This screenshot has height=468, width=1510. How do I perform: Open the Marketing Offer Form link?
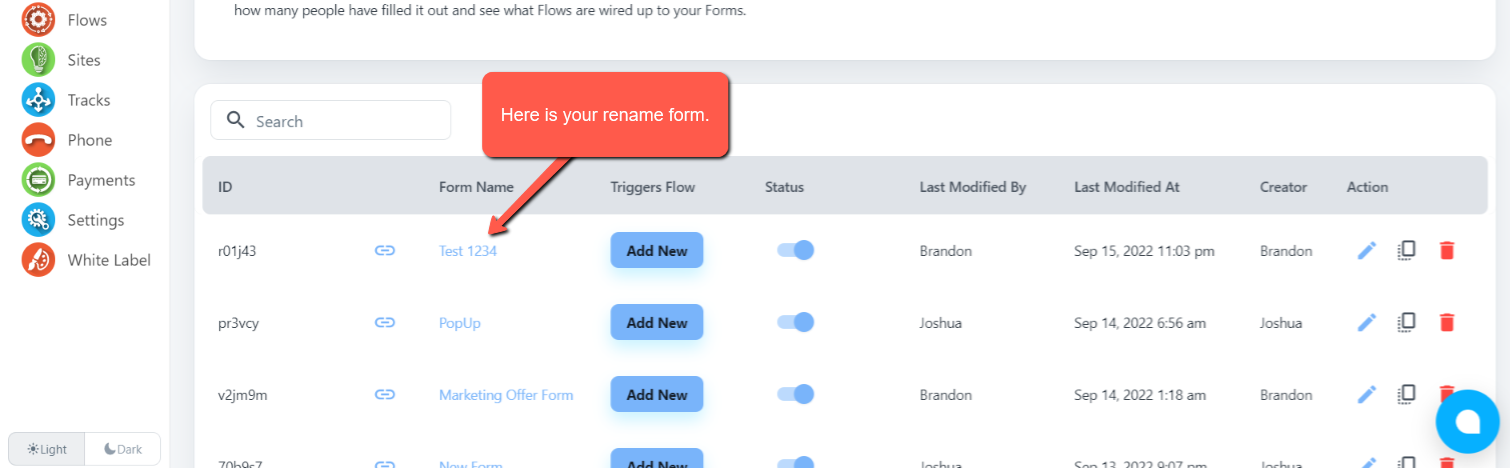[506, 395]
